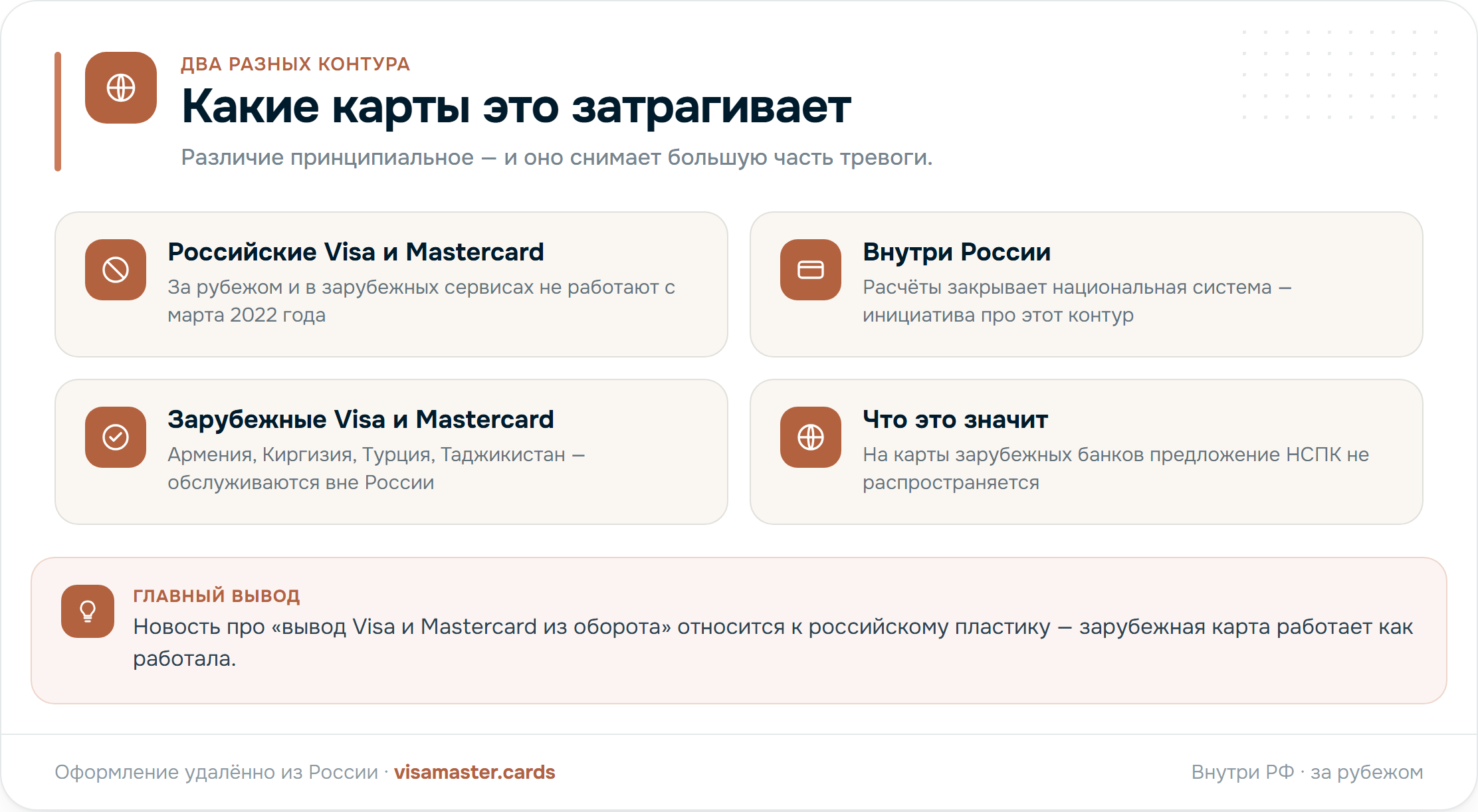The width and height of the screenshot is (1478, 812).
Task: Click the text Армения, Киргизия, Турция, Таджикистан
Action: [x=376, y=468]
